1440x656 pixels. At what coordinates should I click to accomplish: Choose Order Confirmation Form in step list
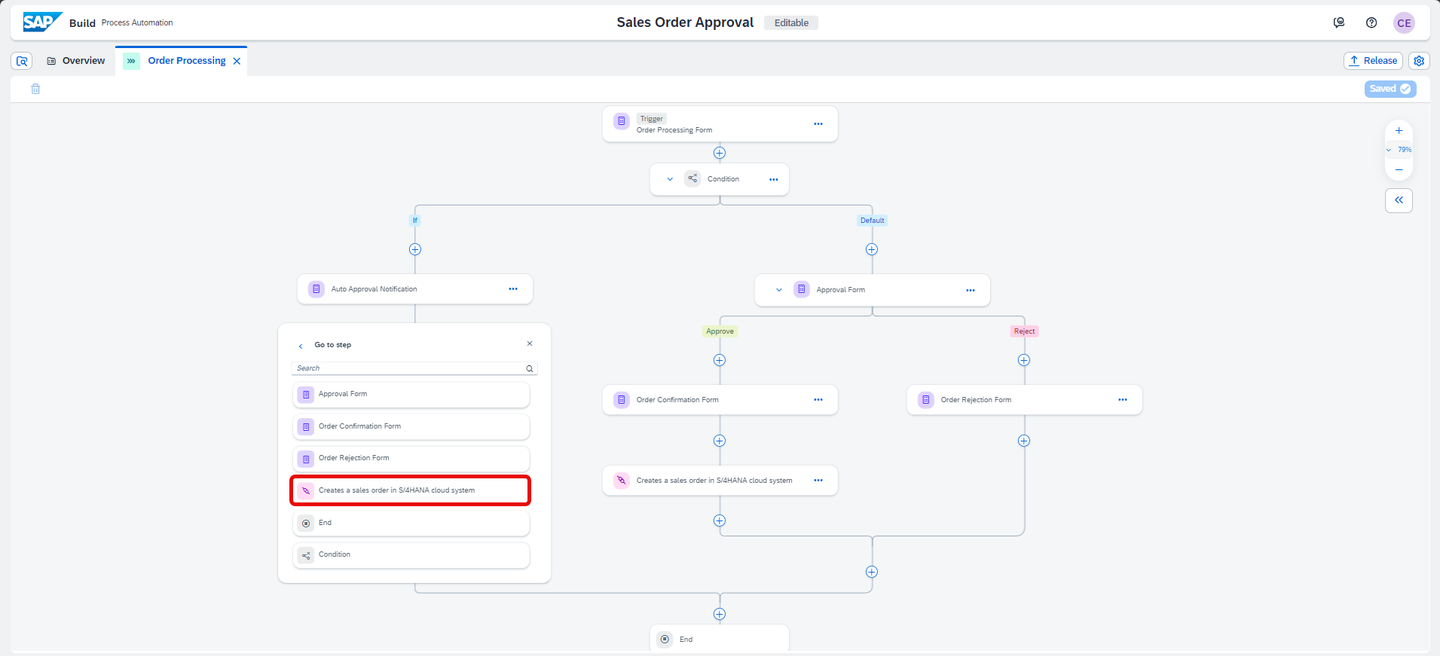coord(411,426)
